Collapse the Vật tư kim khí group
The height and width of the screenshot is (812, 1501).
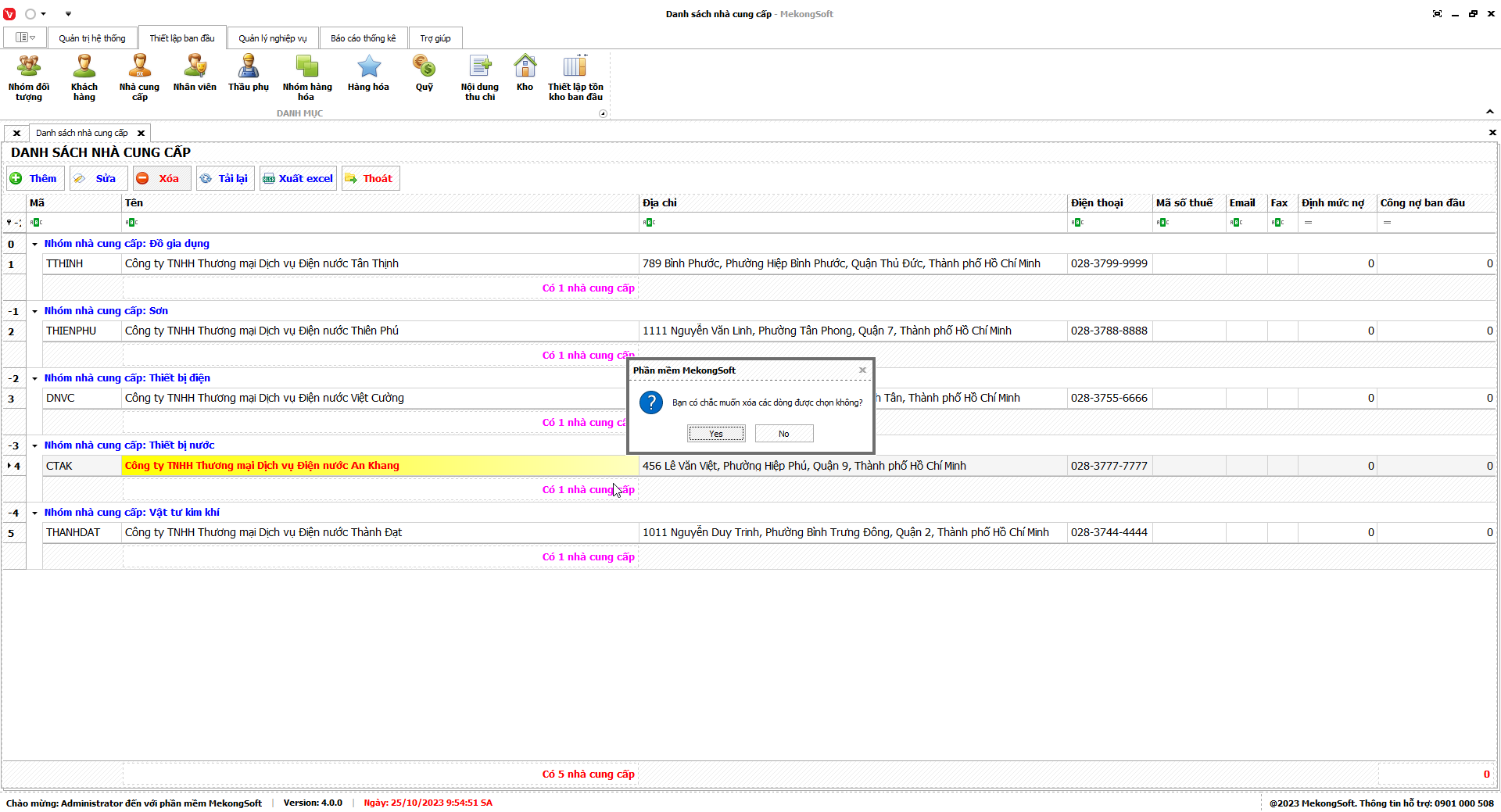point(35,513)
